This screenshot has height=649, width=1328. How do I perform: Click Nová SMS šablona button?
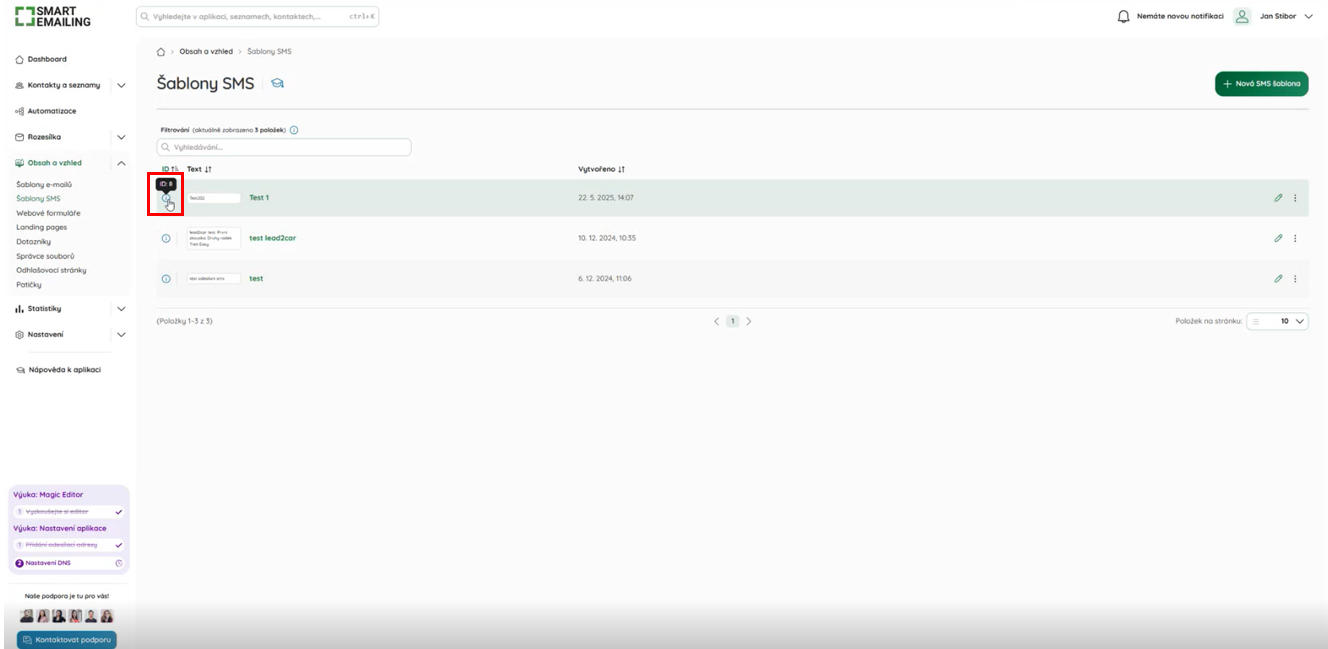1261,84
